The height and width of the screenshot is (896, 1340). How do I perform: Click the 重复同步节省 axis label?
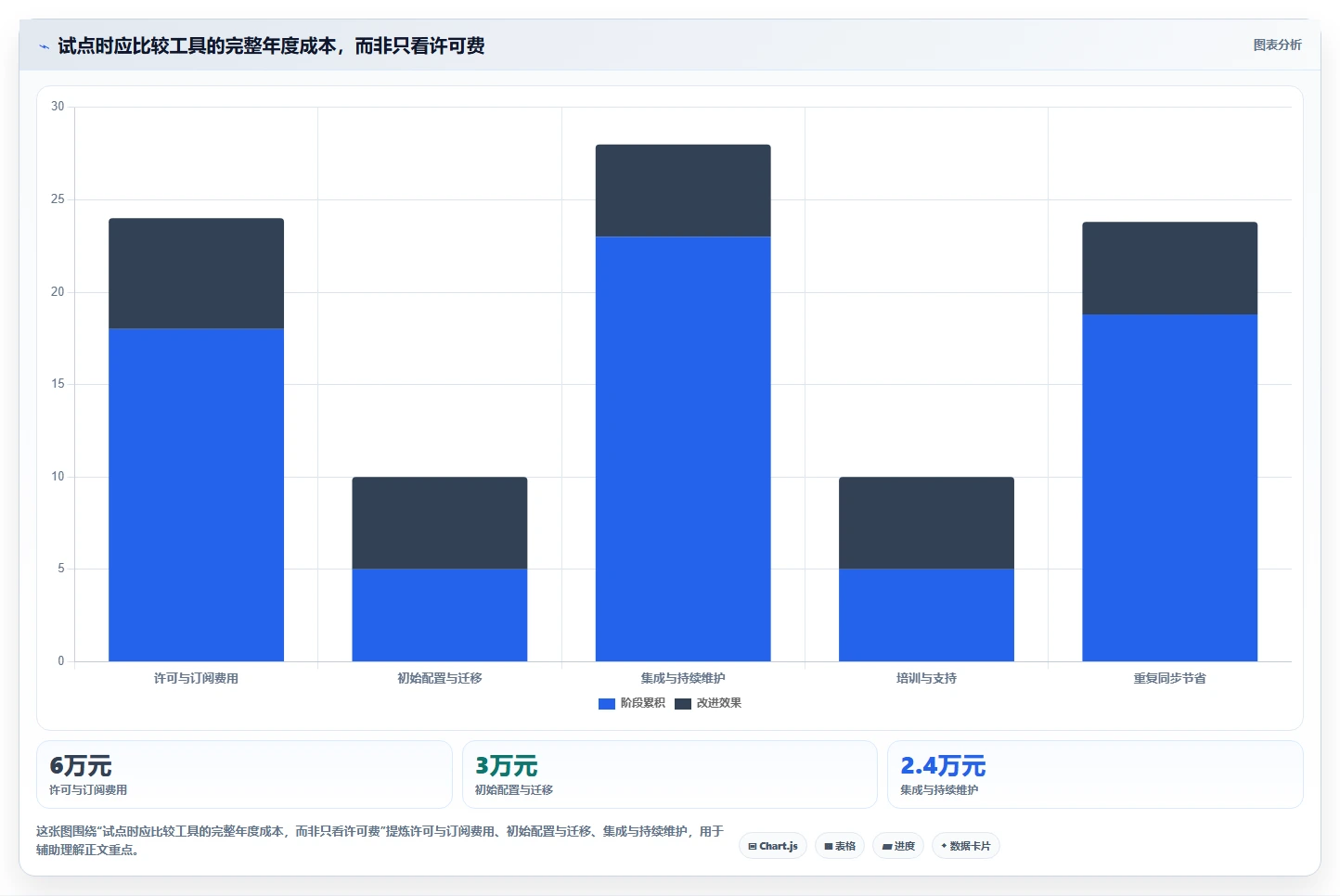tap(1169, 679)
